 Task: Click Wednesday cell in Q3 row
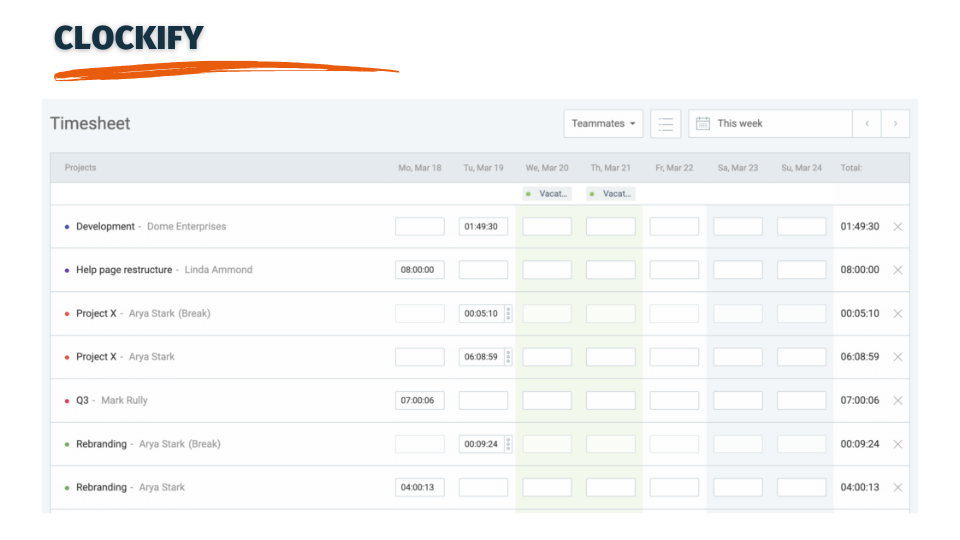coord(547,400)
